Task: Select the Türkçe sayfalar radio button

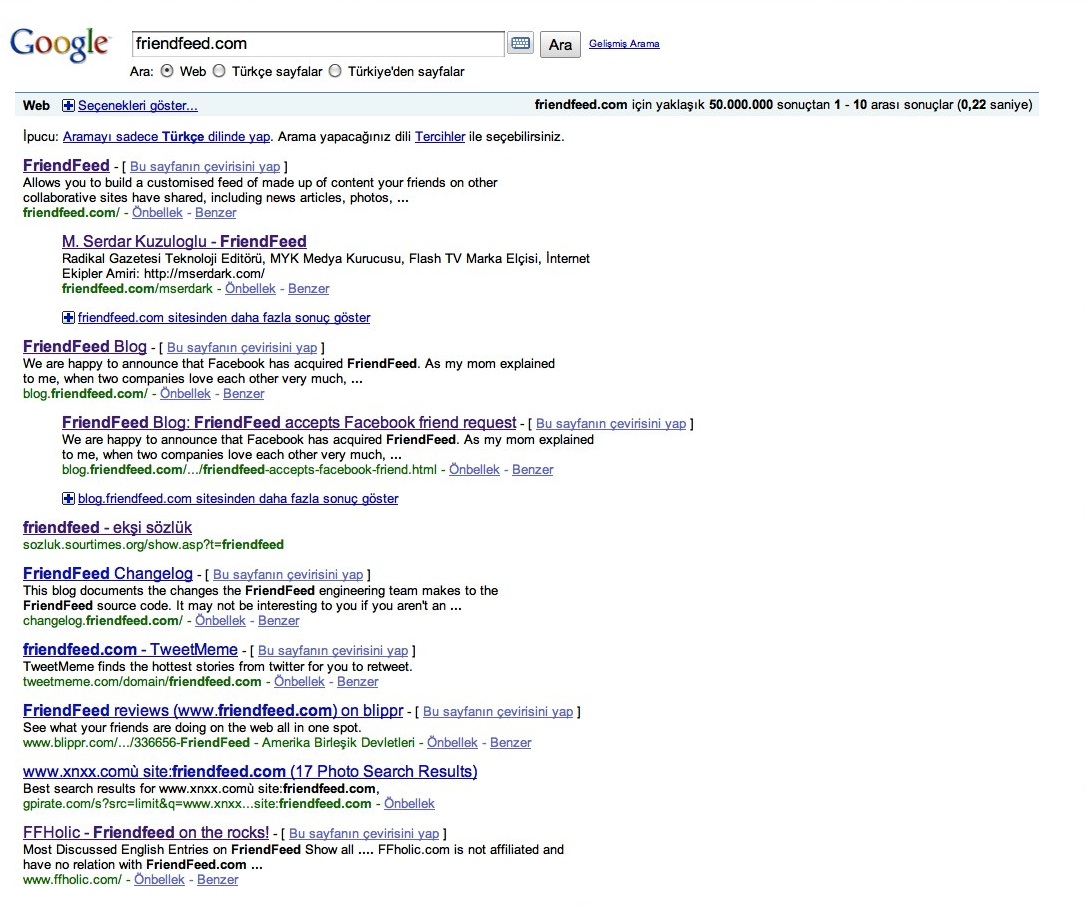Action: click(x=219, y=71)
